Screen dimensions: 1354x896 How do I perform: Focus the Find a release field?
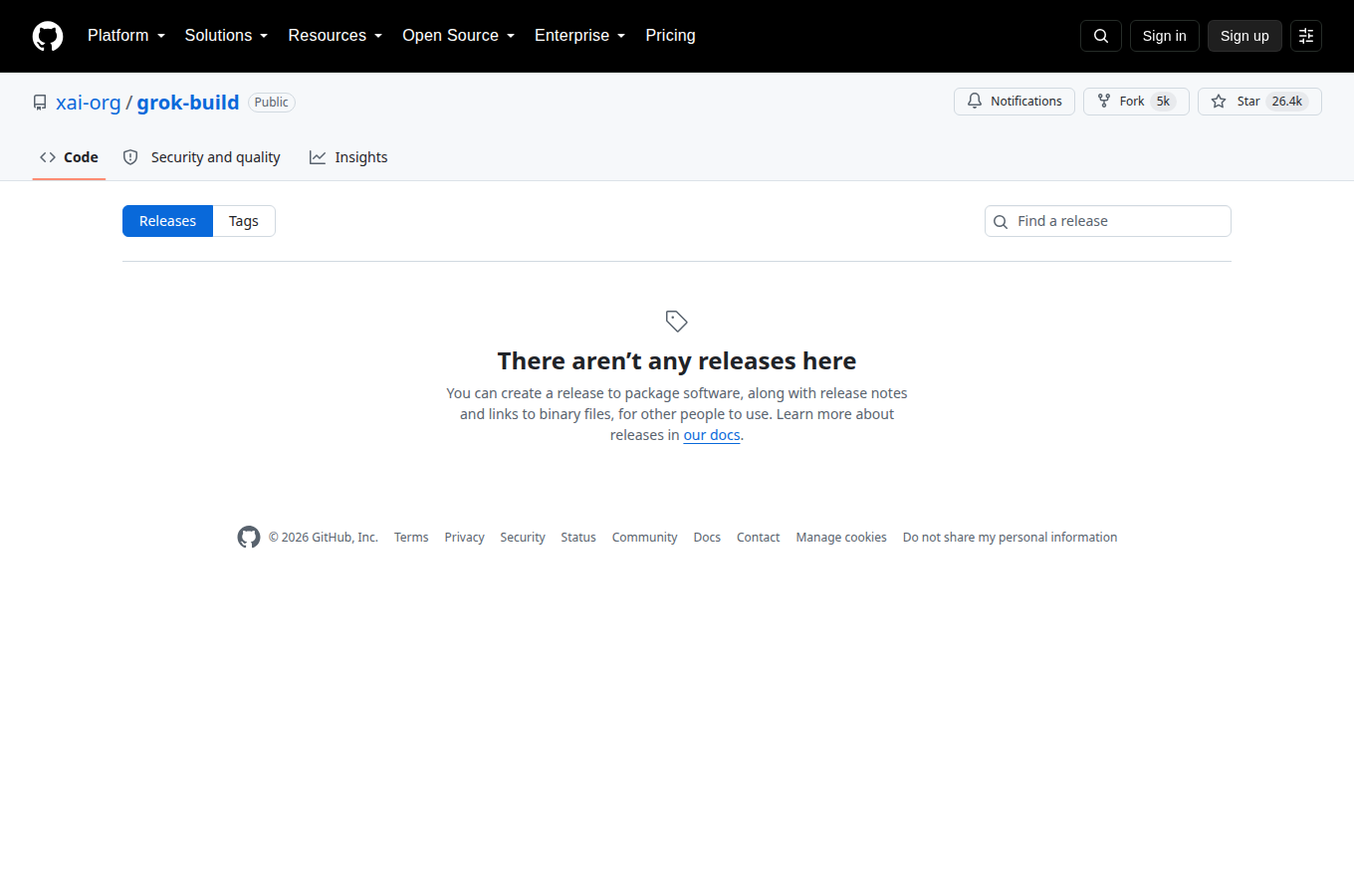point(1108,221)
